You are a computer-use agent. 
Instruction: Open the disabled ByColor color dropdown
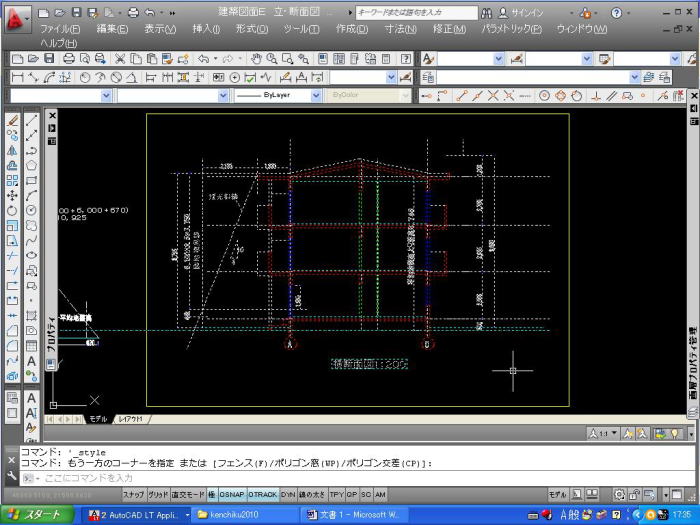(x=405, y=96)
